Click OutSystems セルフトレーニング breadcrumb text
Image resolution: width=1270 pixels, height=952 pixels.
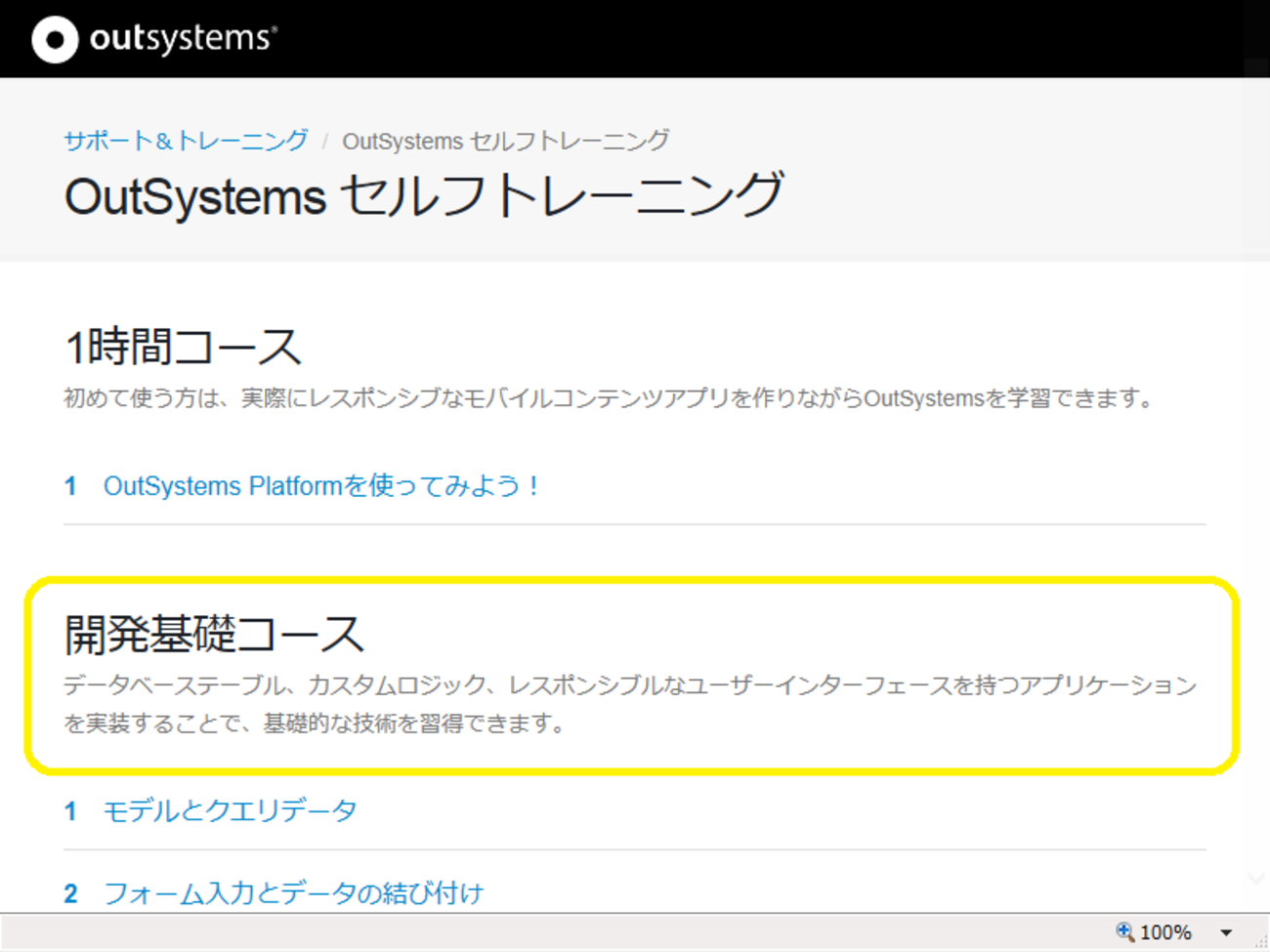point(506,141)
